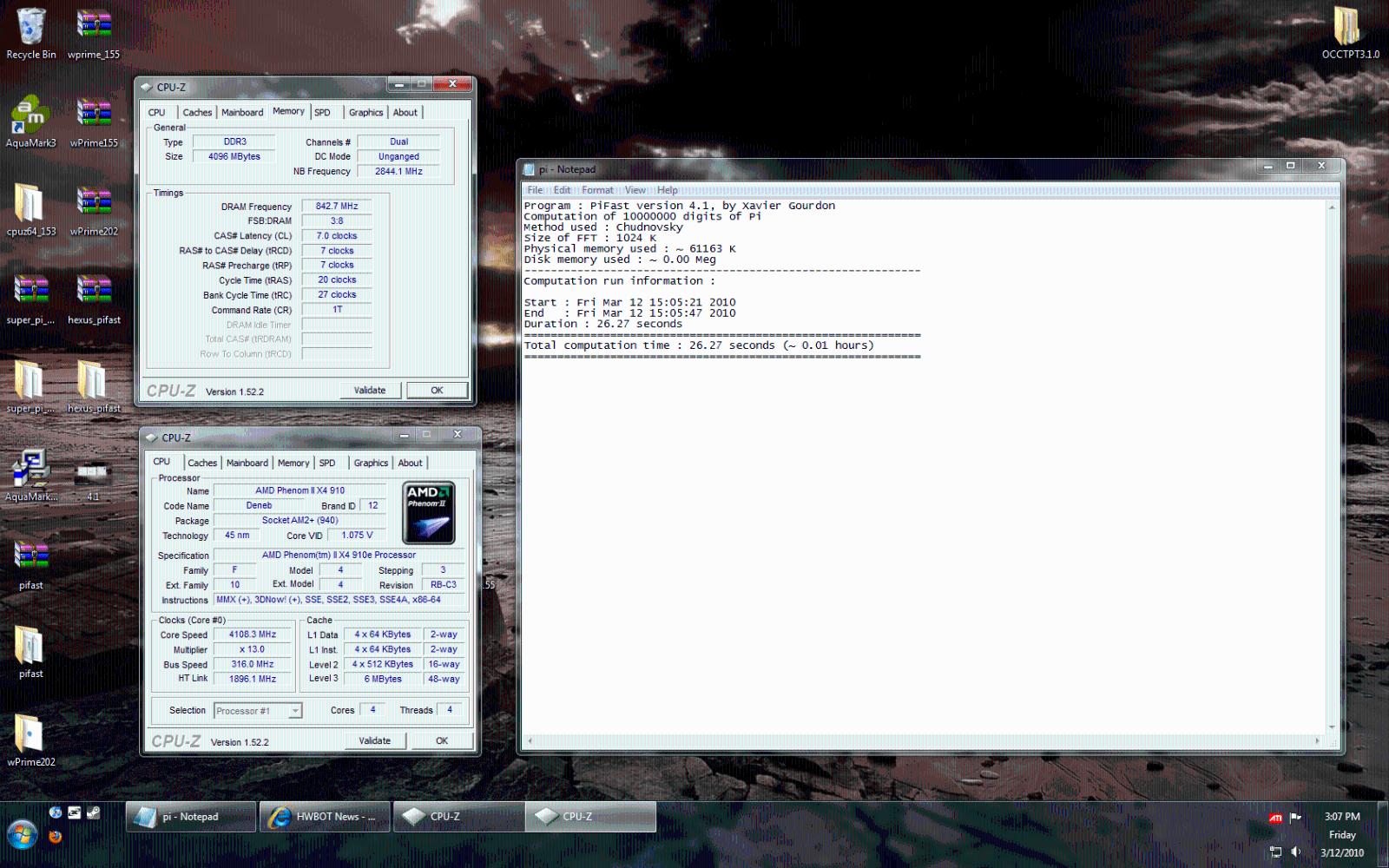Open the Notepad File menu

click(x=535, y=190)
